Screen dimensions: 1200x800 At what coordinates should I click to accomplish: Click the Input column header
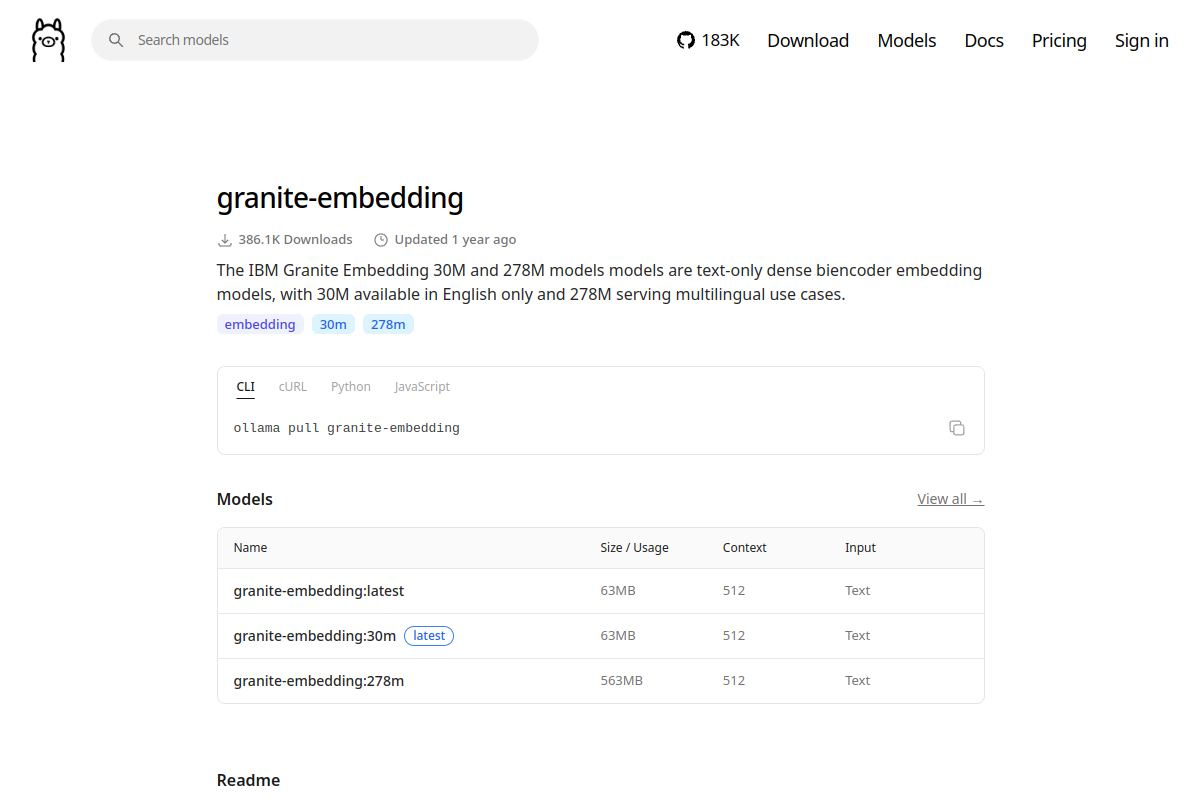[x=860, y=548]
